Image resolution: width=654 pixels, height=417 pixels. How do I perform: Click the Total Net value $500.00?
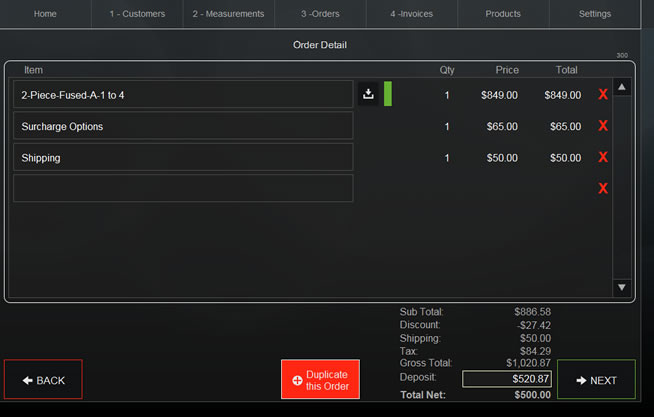pos(533,395)
